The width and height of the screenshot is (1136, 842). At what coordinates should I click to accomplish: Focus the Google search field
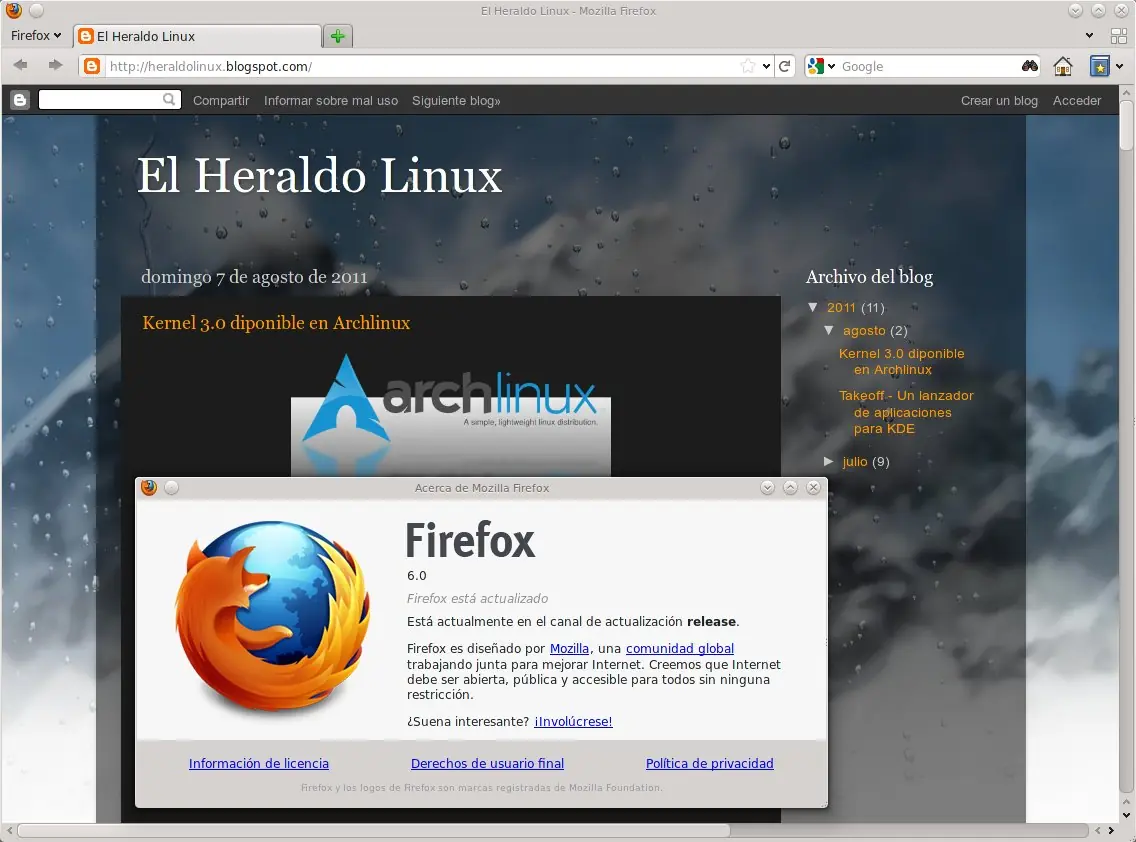927,66
